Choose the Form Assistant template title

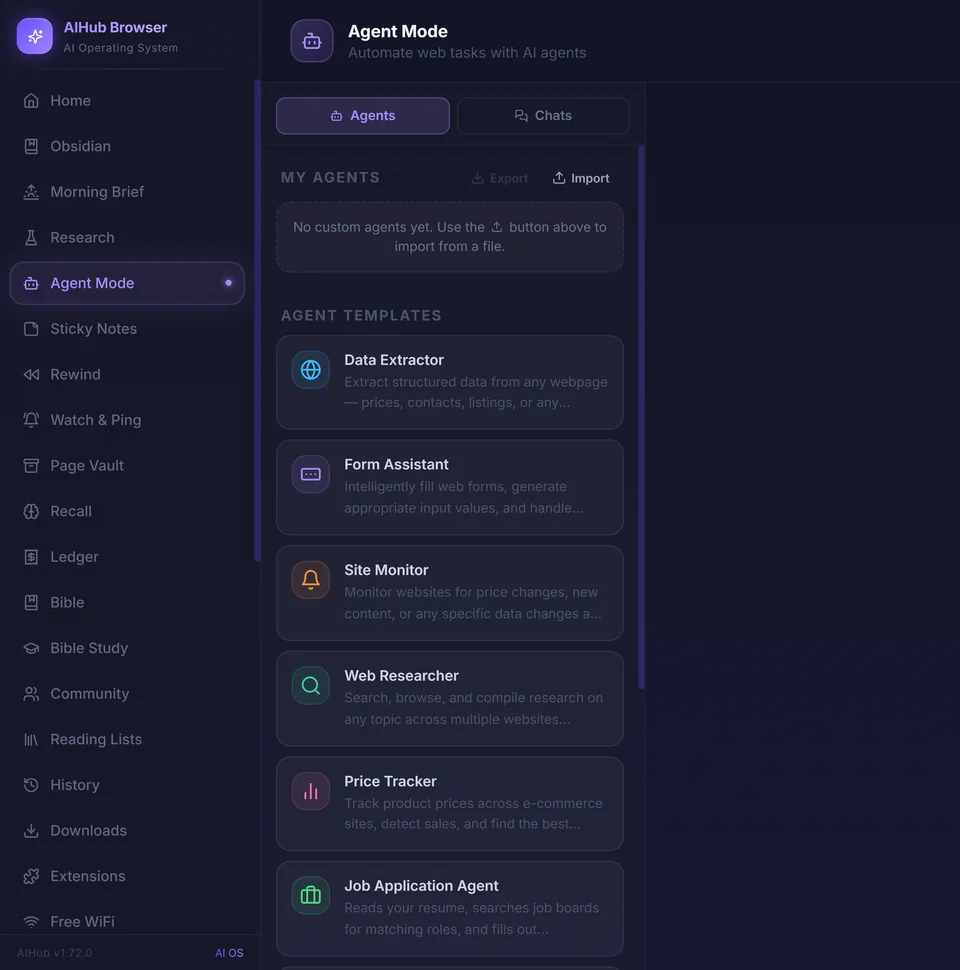(x=396, y=465)
